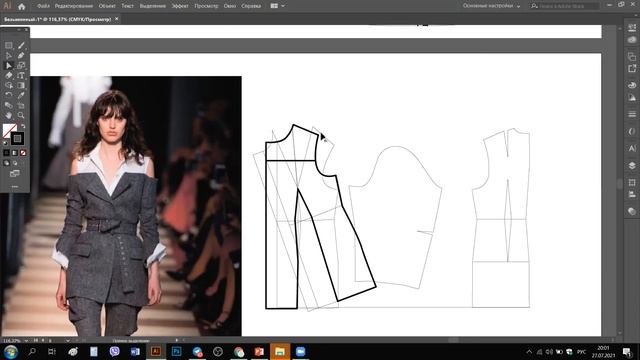
Task: Open the Stroke panel lines icon
Action: point(632,114)
